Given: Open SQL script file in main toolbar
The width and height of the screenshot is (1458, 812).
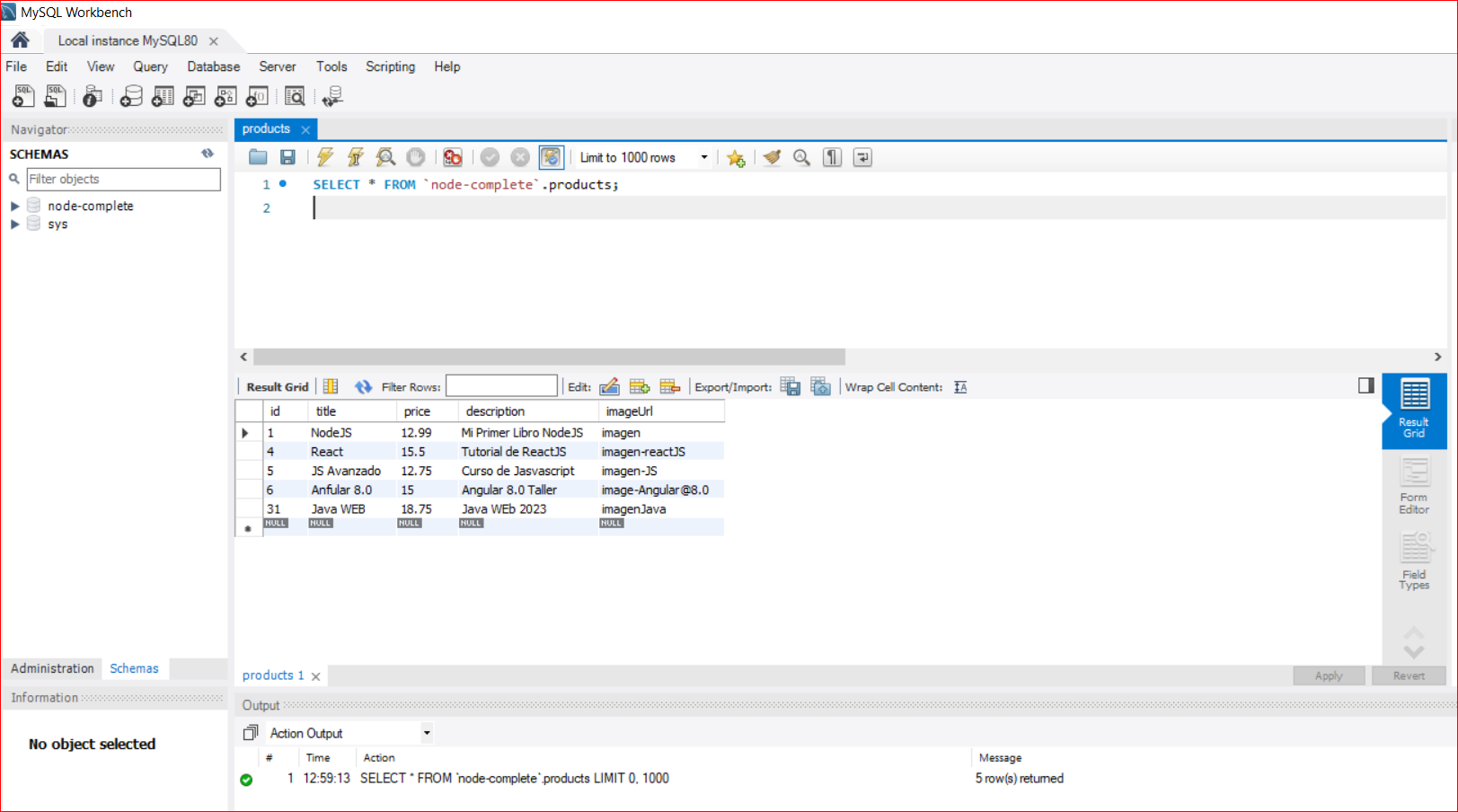Looking at the screenshot, I should [x=55, y=96].
